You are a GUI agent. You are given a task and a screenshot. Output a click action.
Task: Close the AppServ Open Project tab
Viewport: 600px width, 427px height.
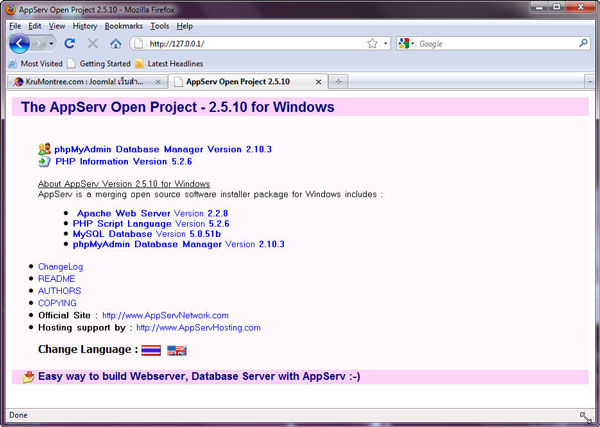[x=318, y=82]
